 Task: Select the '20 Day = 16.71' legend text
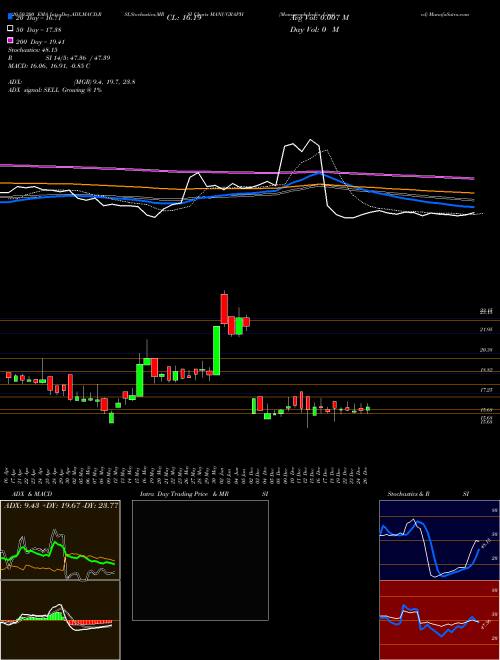39,18
